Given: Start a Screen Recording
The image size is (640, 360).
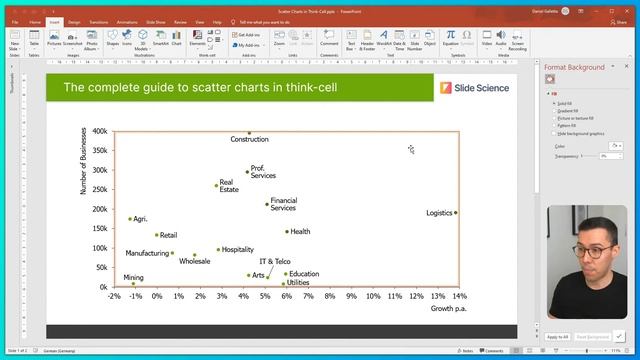Looking at the screenshot, I should point(518,40).
